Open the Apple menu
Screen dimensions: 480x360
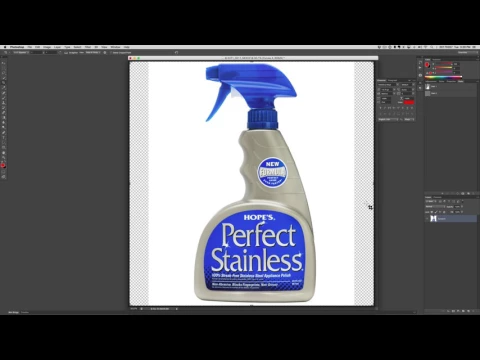[x=5, y=47]
